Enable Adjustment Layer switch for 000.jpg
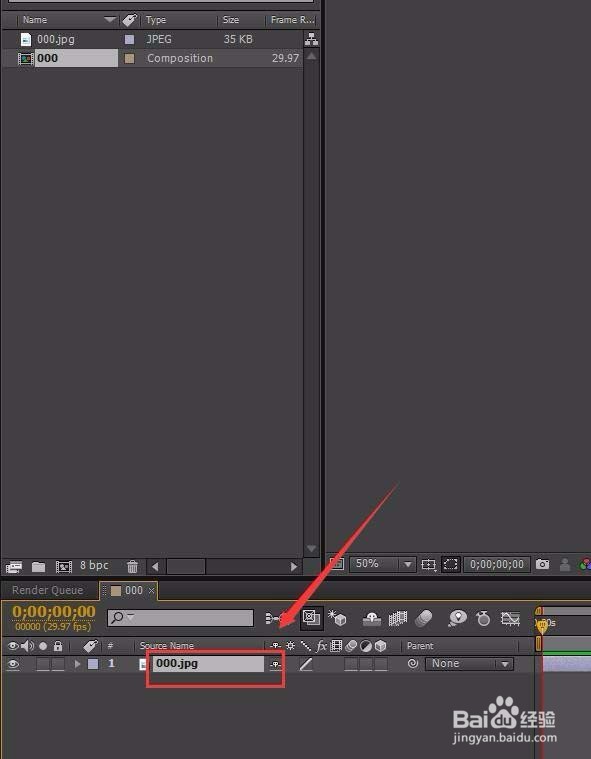Image resolution: width=591 pixels, height=759 pixels. pyautogui.click(x=366, y=664)
